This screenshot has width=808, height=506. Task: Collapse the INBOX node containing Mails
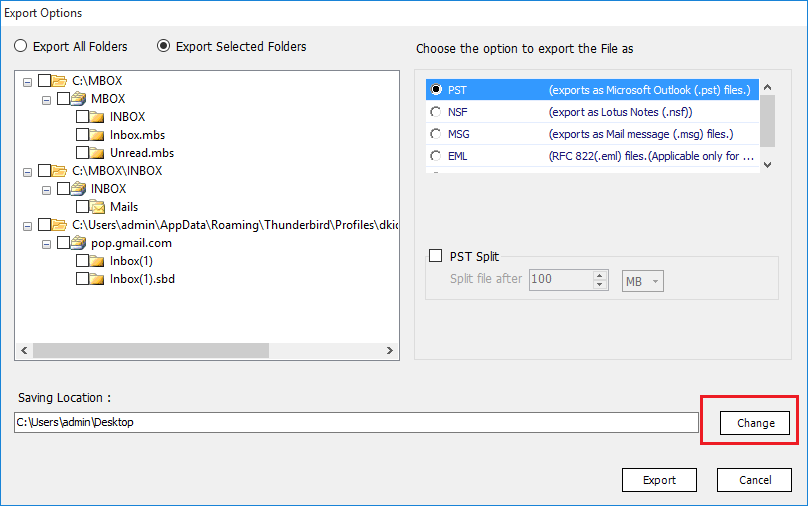pos(46,190)
